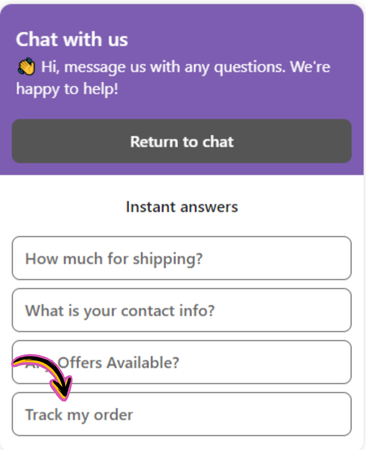366x450 pixels.
Task: Select the 'How much for shipping?' answer
Action: [x=182, y=258]
